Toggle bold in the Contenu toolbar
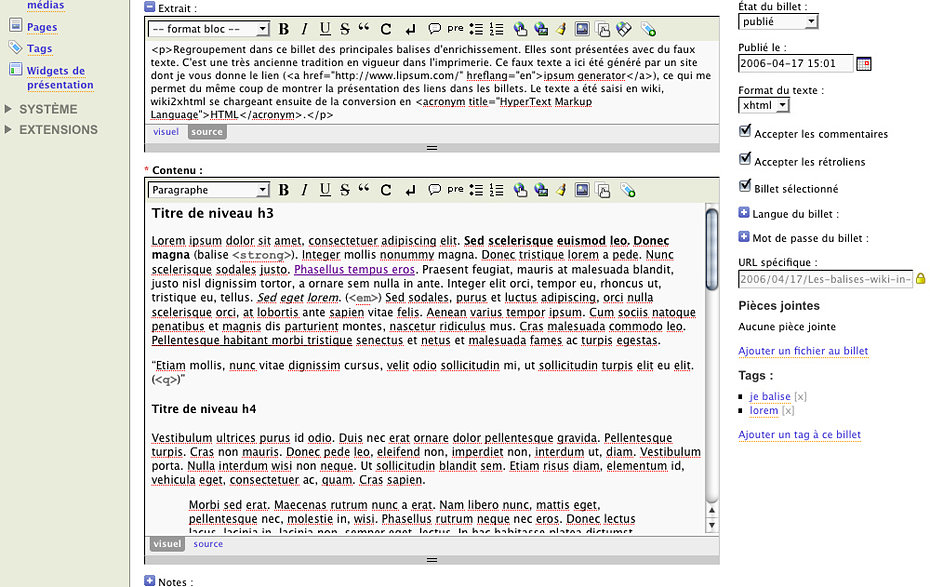Image resolution: width=930 pixels, height=587 pixels. (284, 190)
